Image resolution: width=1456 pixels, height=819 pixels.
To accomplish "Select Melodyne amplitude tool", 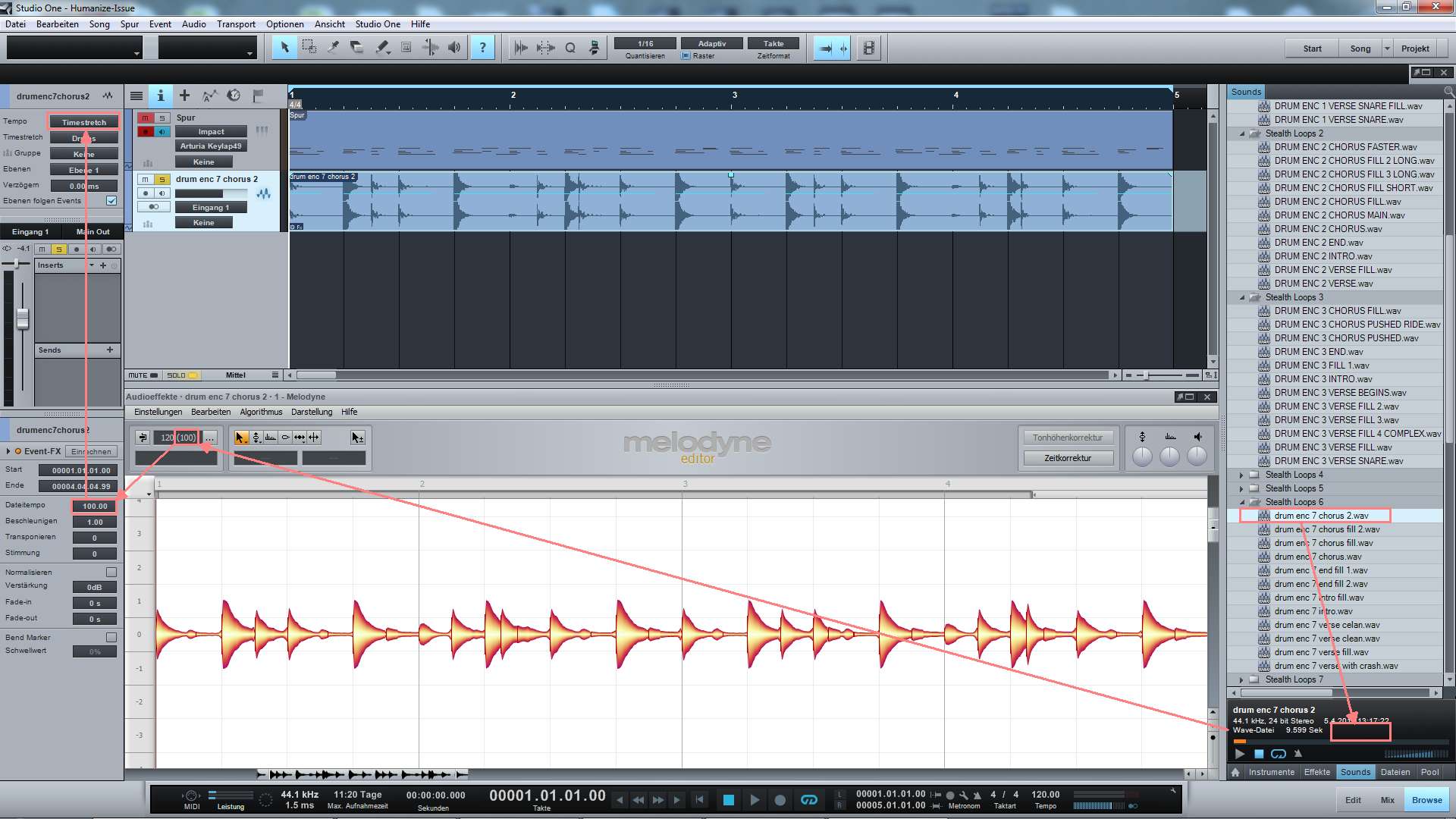I will 271,438.
